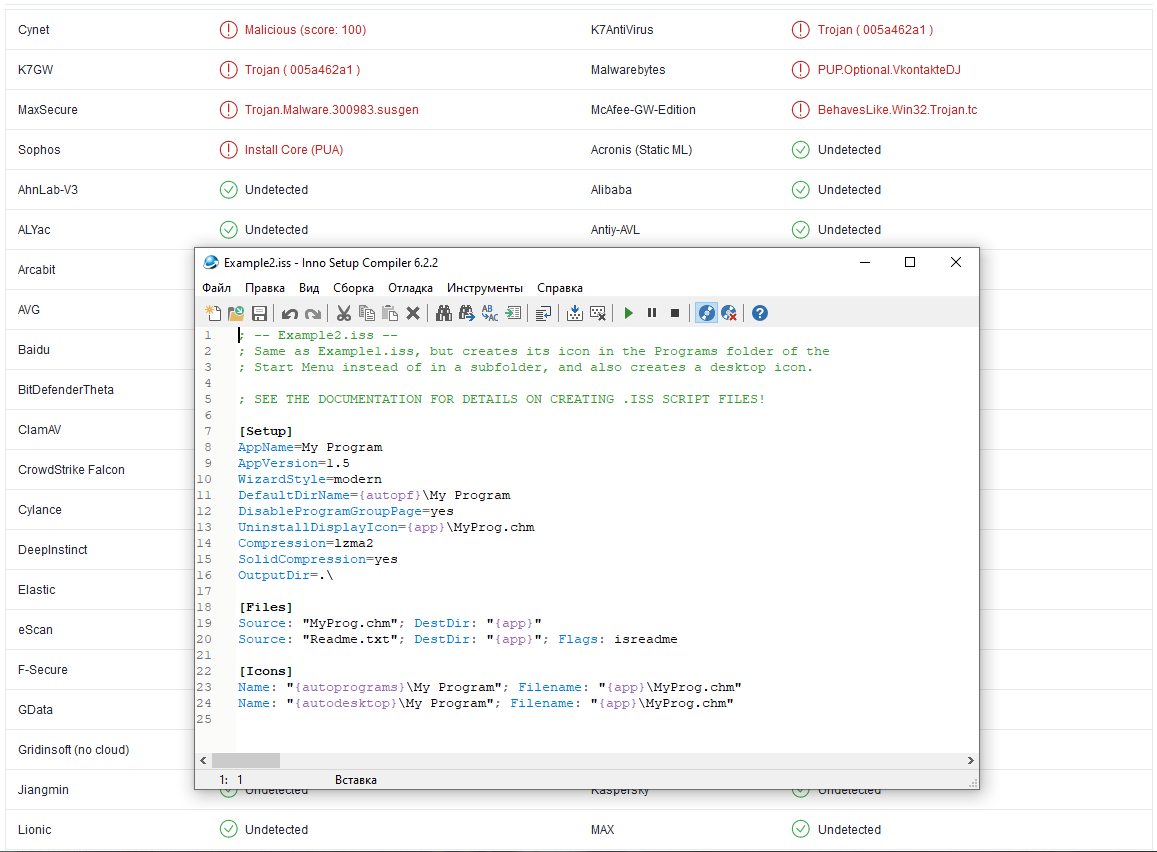The height and width of the screenshot is (852, 1157).
Task: Click the WizardStyle=modern line
Action: 310,479
